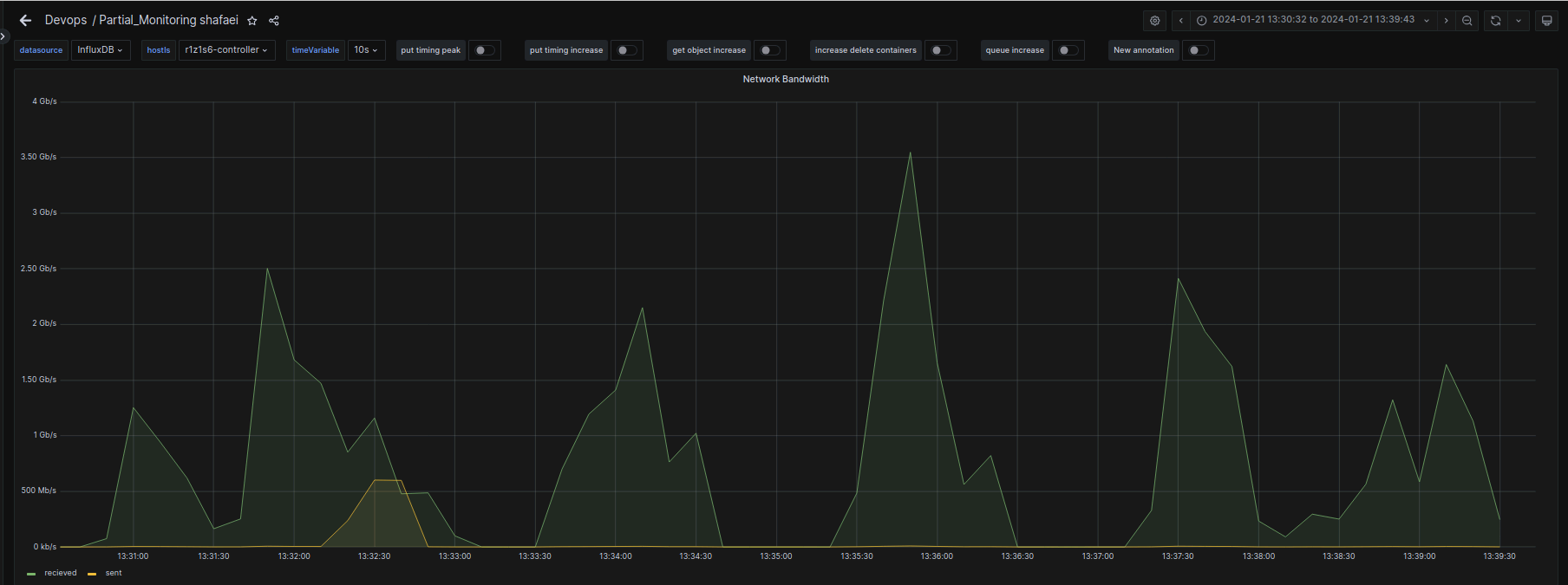This screenshot has height=585, width=1568.
Task: Open the time range picker
Action: coord(1313,20)
